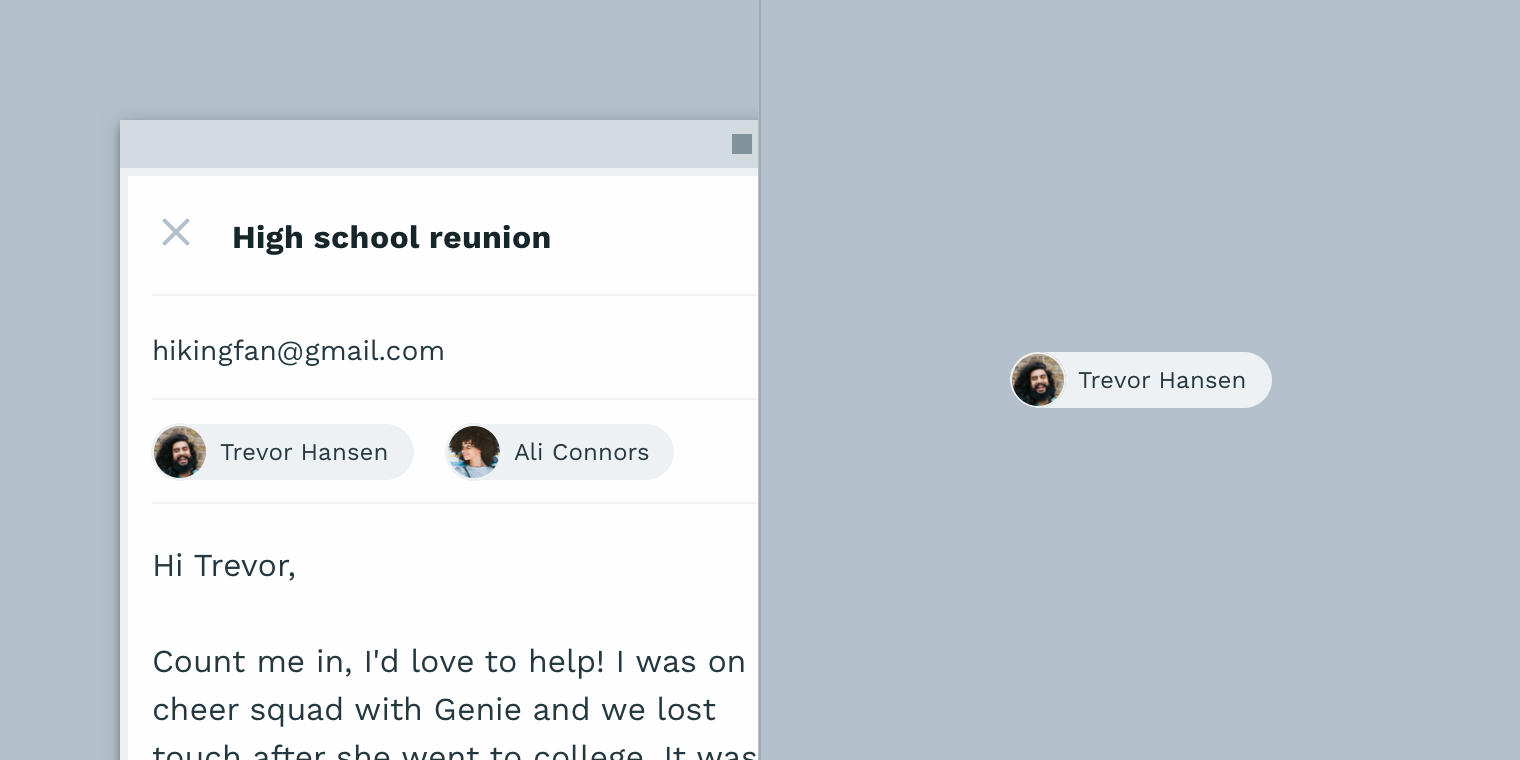Select Trevor Hansen name in recipient chip
1520x760 pixels.
pyautogui.click(x=303, y=452)
